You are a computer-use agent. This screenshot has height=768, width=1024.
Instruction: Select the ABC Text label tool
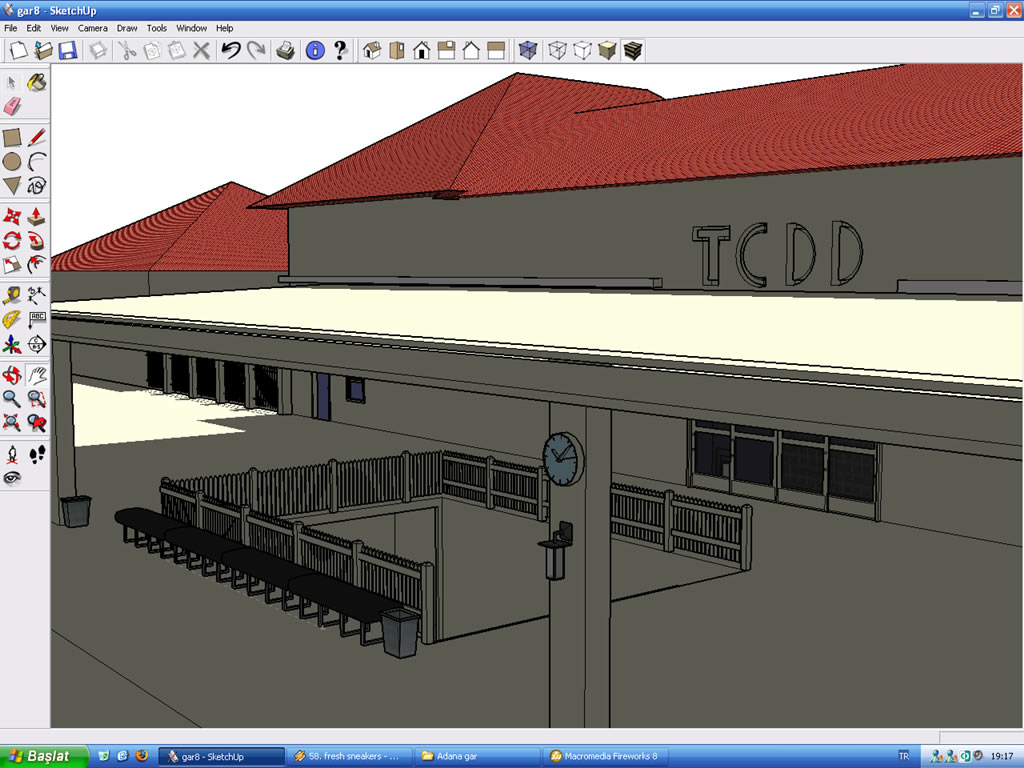pos(37,319)
